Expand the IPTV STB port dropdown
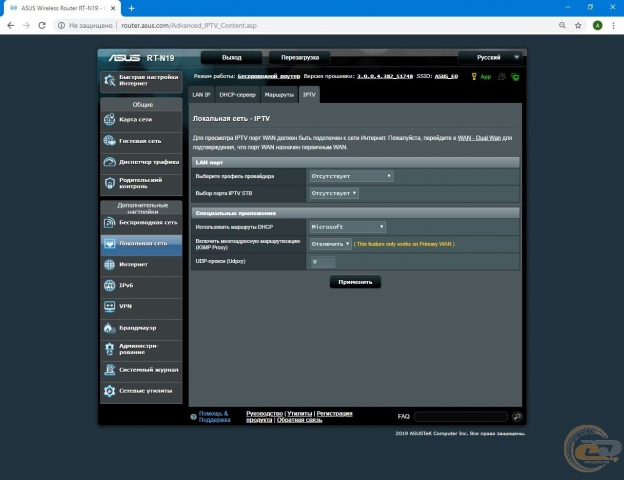624x480 pixels. [x=334, y=193]
